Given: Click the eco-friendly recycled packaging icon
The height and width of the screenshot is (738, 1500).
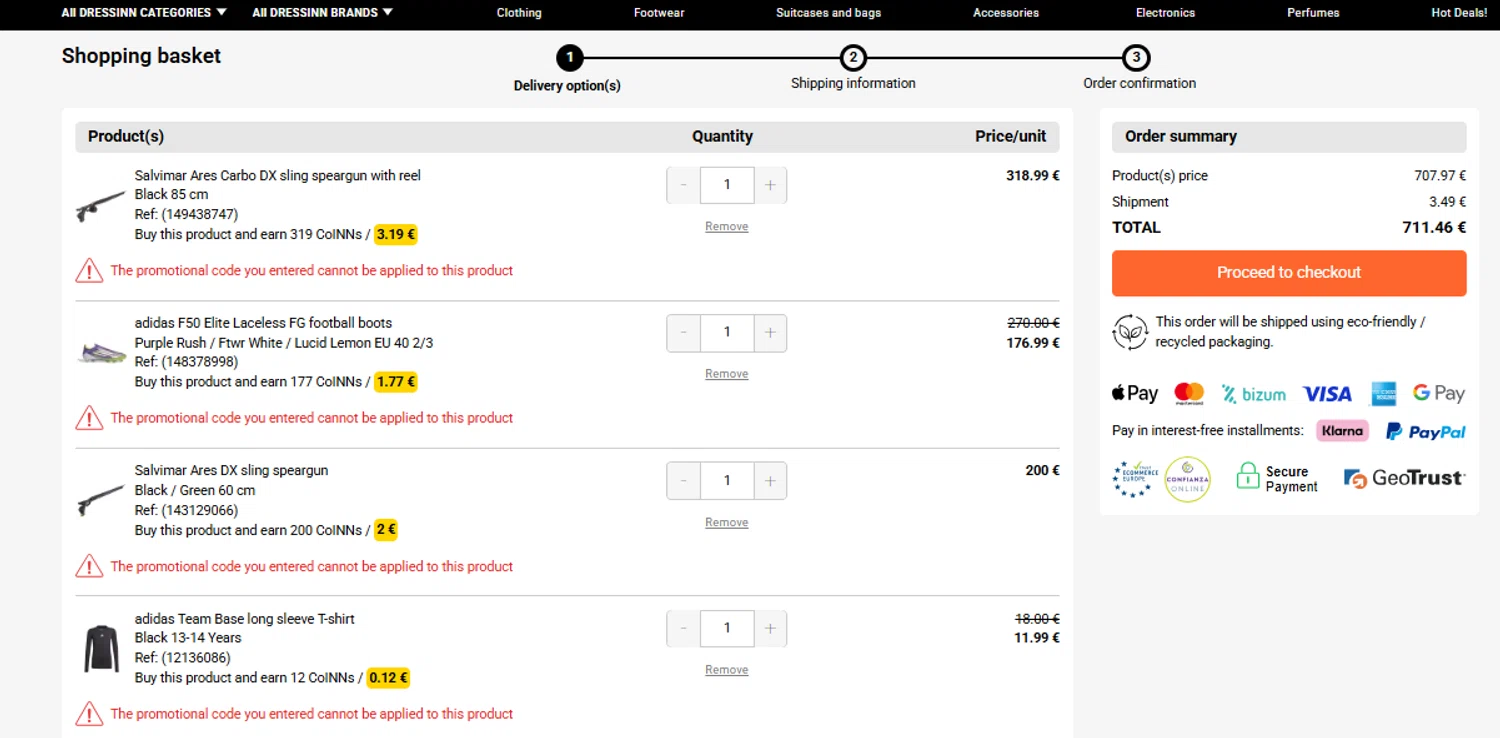Looking at the screenshot, I should 1130,331.
